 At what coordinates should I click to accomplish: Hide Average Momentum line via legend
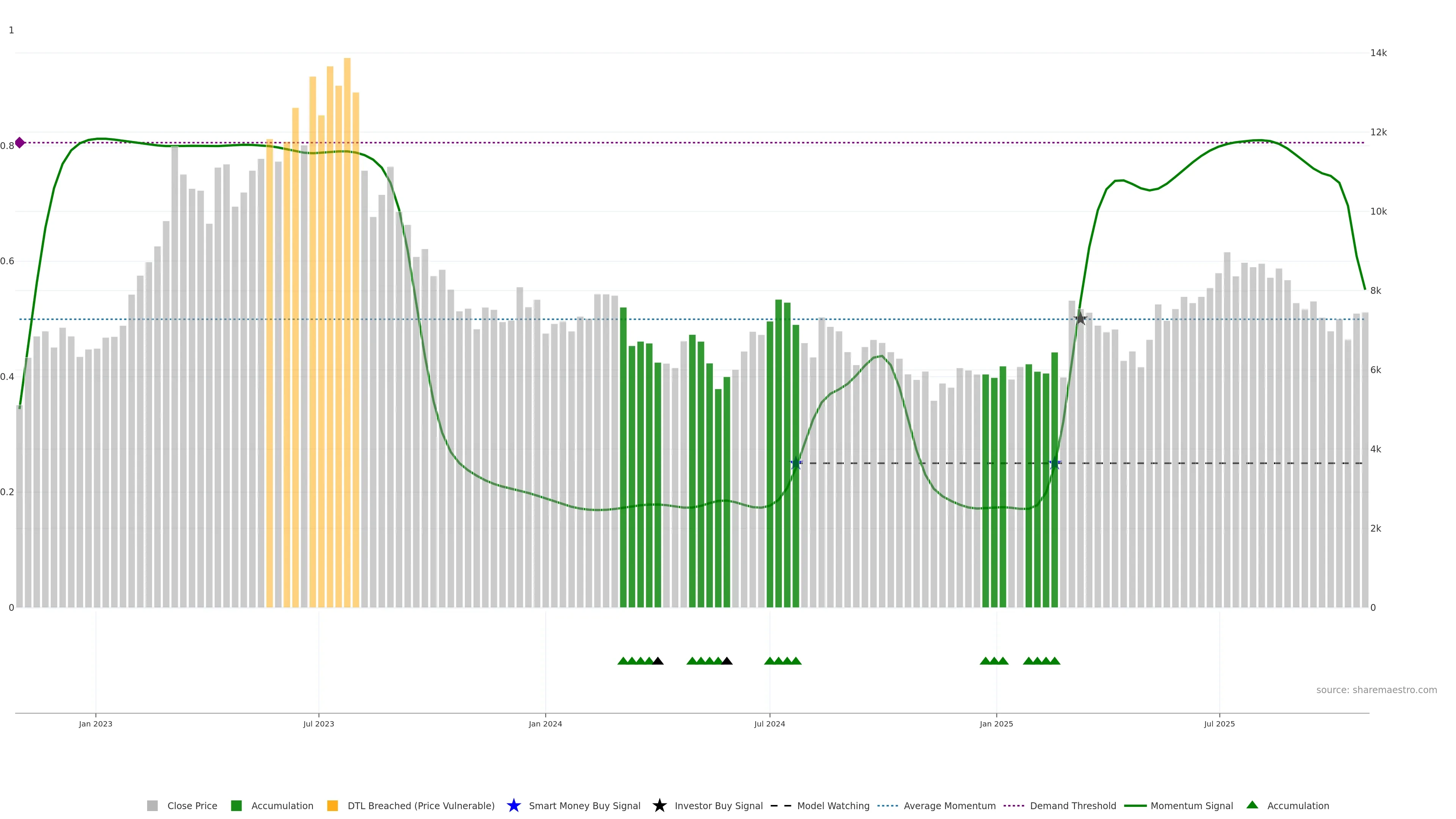(949, 805)
